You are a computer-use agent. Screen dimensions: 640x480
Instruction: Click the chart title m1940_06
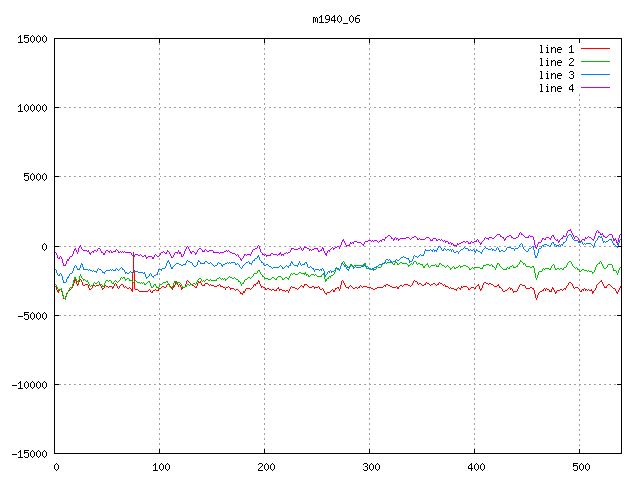click(x=336, y=19)
